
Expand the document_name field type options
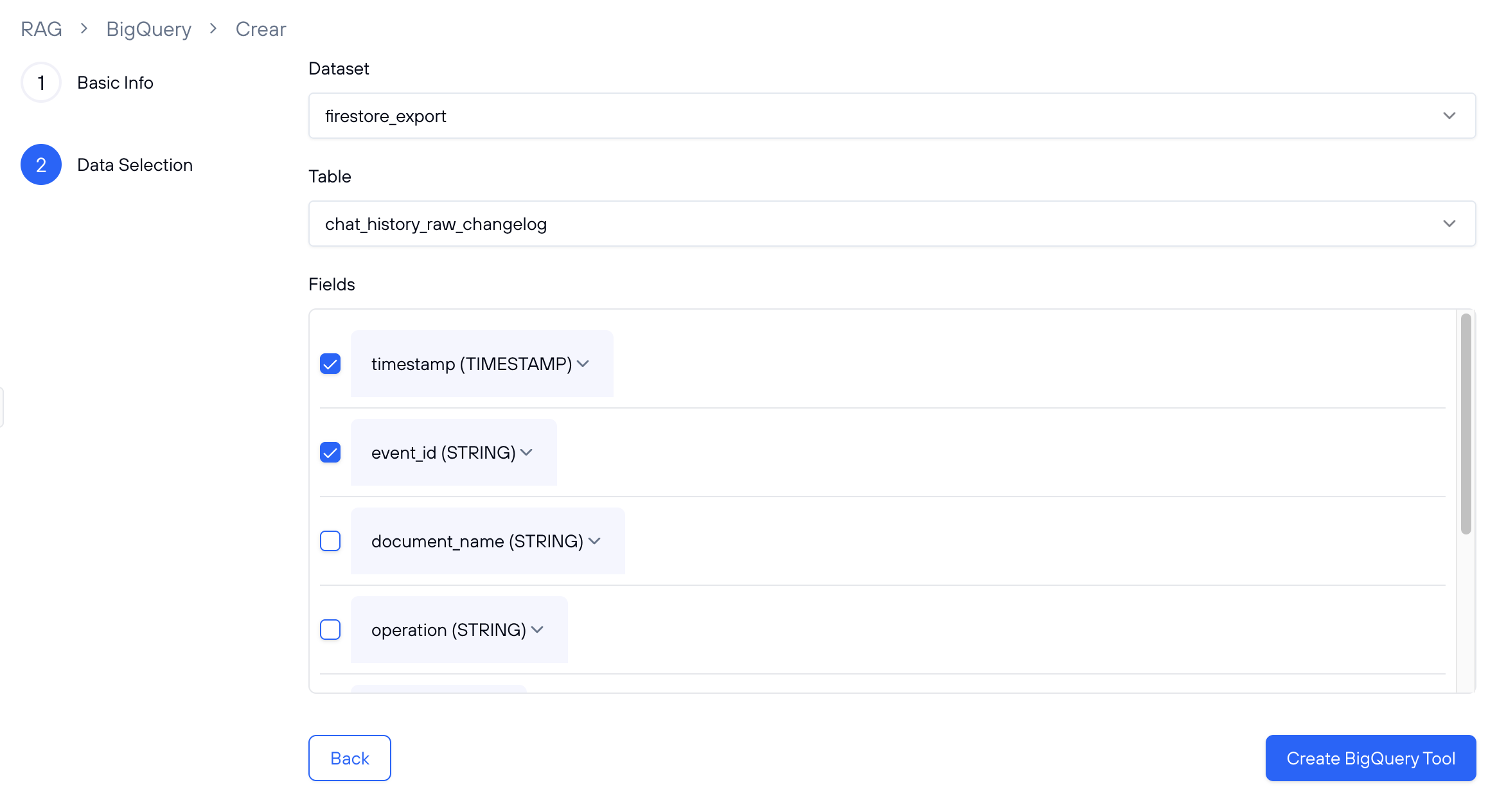pyautogui.click(x=595, y=541)
